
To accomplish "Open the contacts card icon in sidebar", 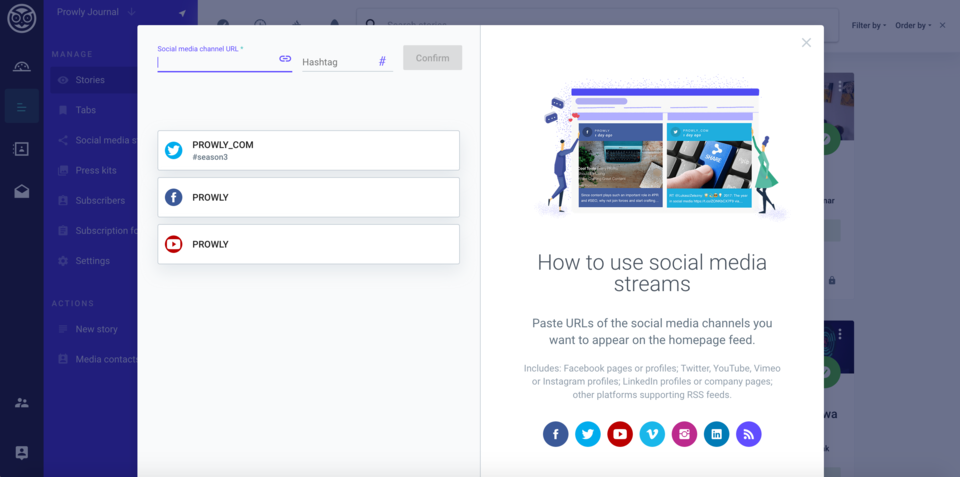I will click(x=21, y=149).
